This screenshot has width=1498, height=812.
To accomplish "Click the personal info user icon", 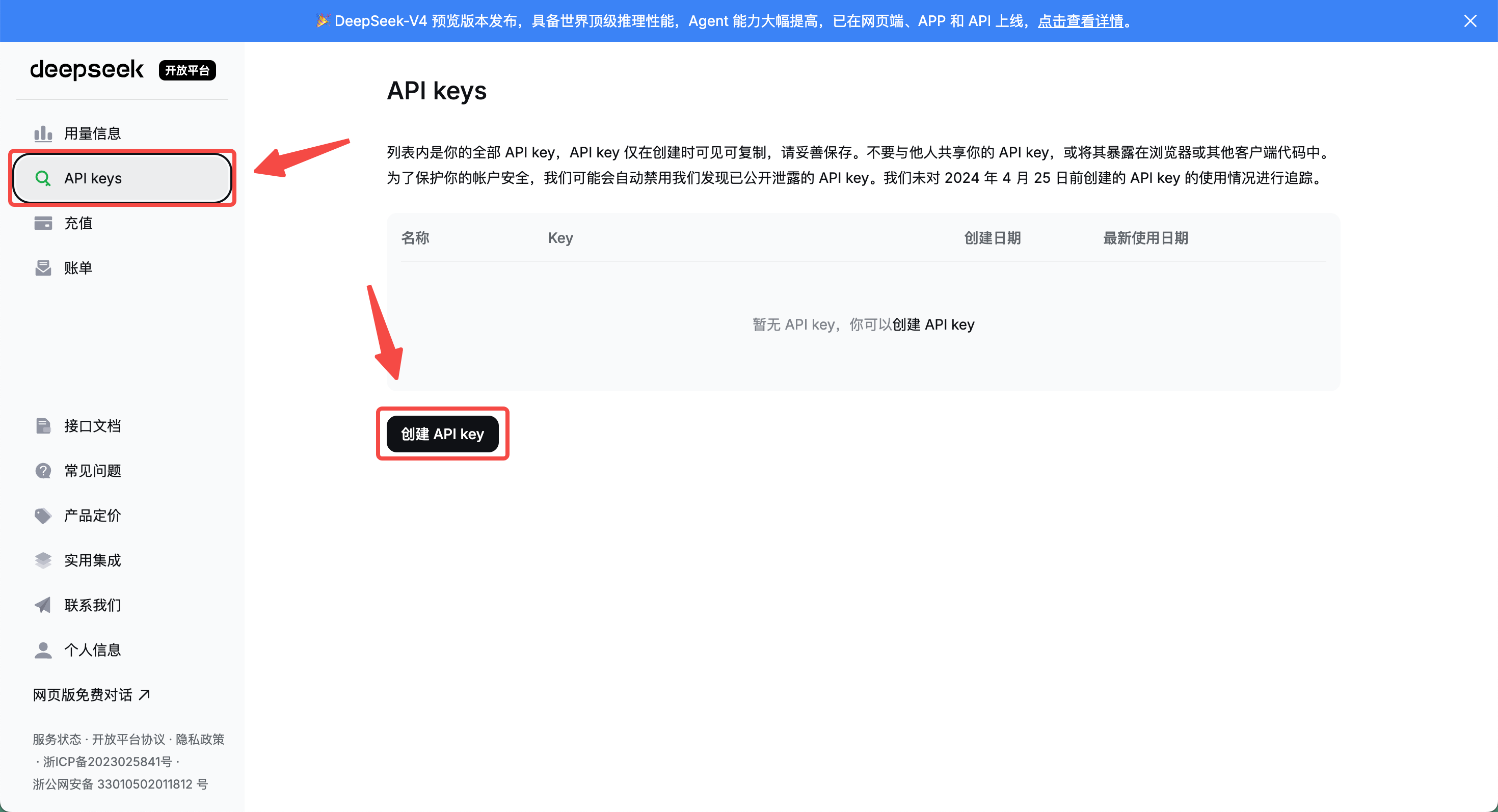I will 43,650.
